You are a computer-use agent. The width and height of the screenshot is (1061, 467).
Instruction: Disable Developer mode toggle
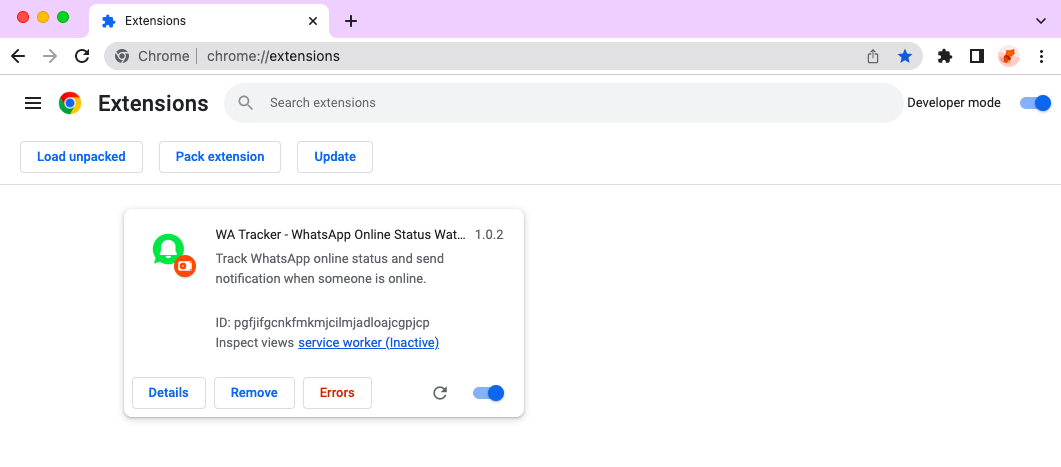point(1035,103)
